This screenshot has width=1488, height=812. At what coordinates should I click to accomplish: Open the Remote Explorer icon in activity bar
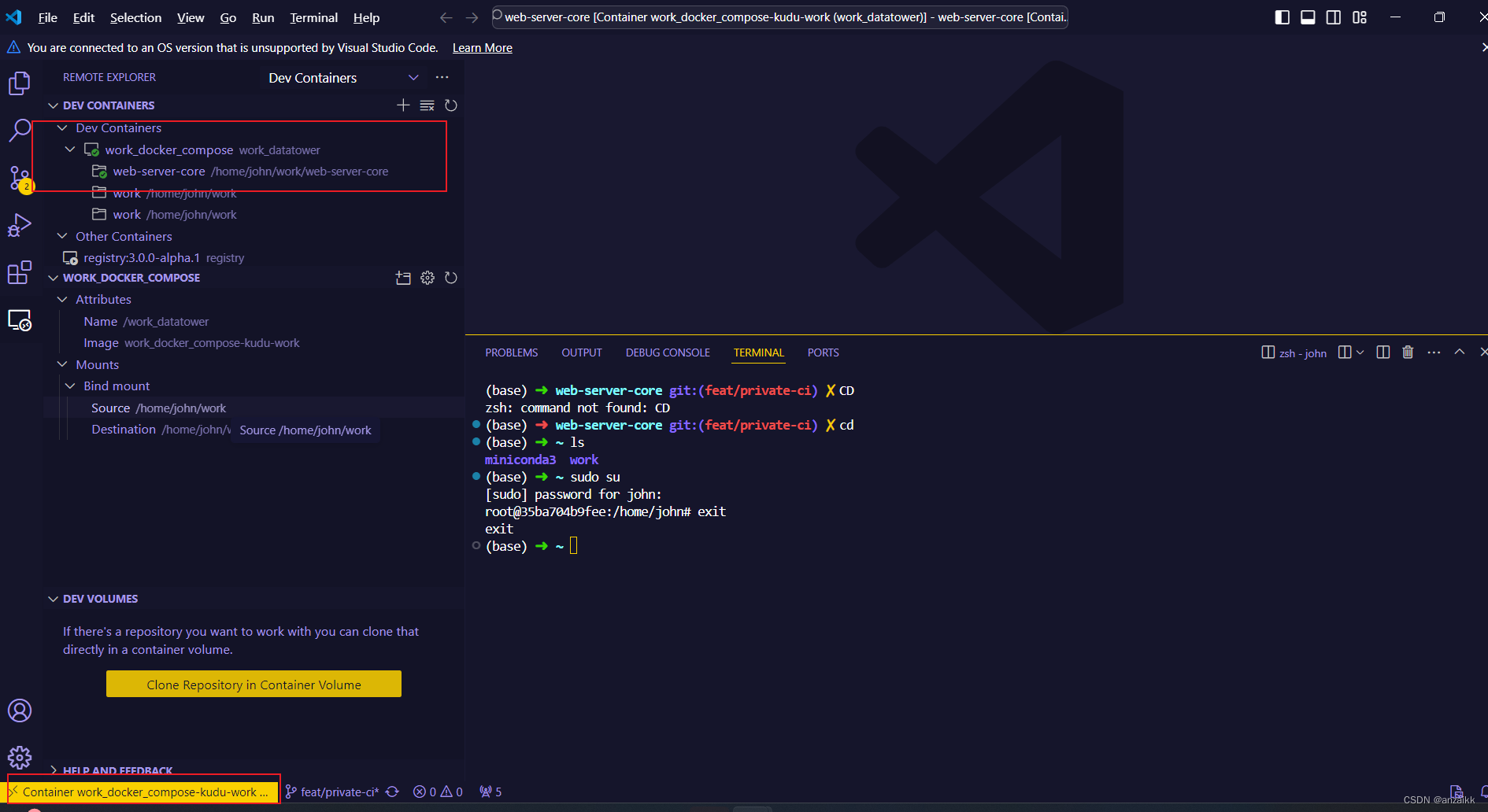(19, 320)
